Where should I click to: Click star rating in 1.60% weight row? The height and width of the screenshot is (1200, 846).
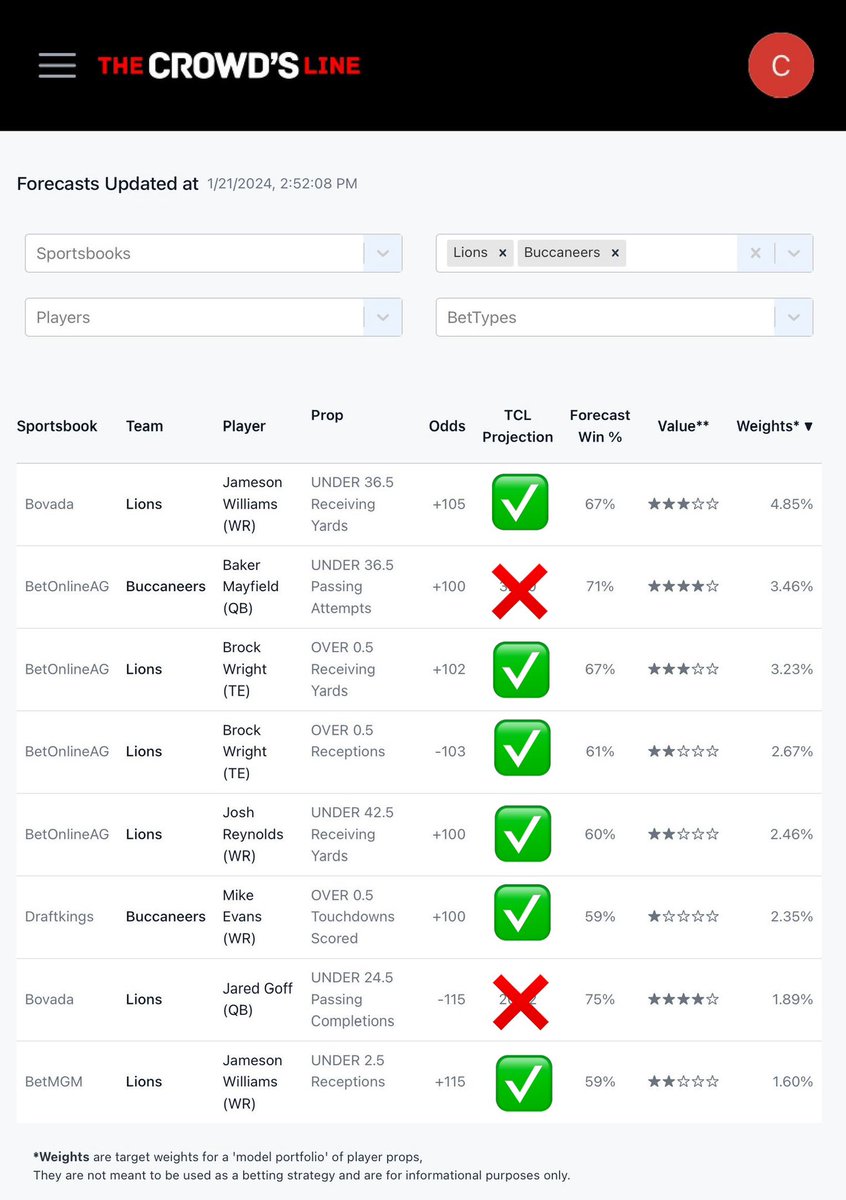point(683,1082)
